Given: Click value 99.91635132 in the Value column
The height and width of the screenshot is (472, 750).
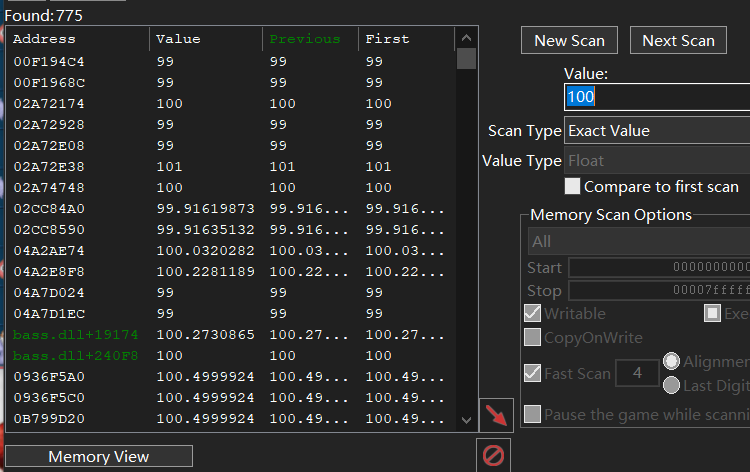Looking at the screenshot, I should click(206, 230).
